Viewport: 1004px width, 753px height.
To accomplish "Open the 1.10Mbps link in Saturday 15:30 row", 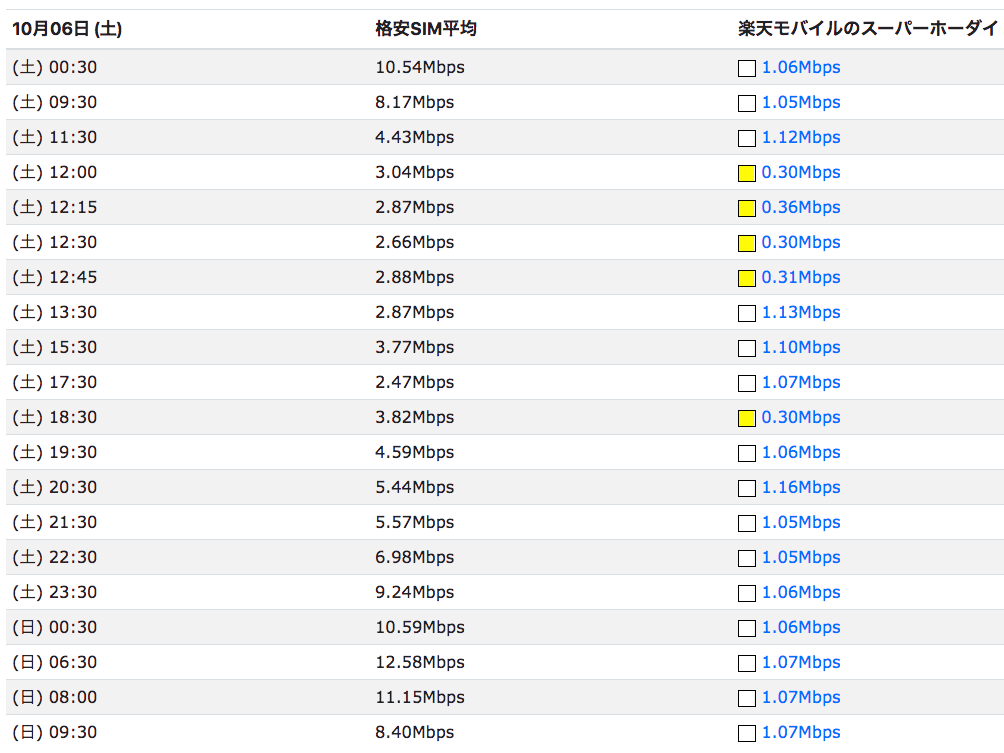I will tap(800, 347).
